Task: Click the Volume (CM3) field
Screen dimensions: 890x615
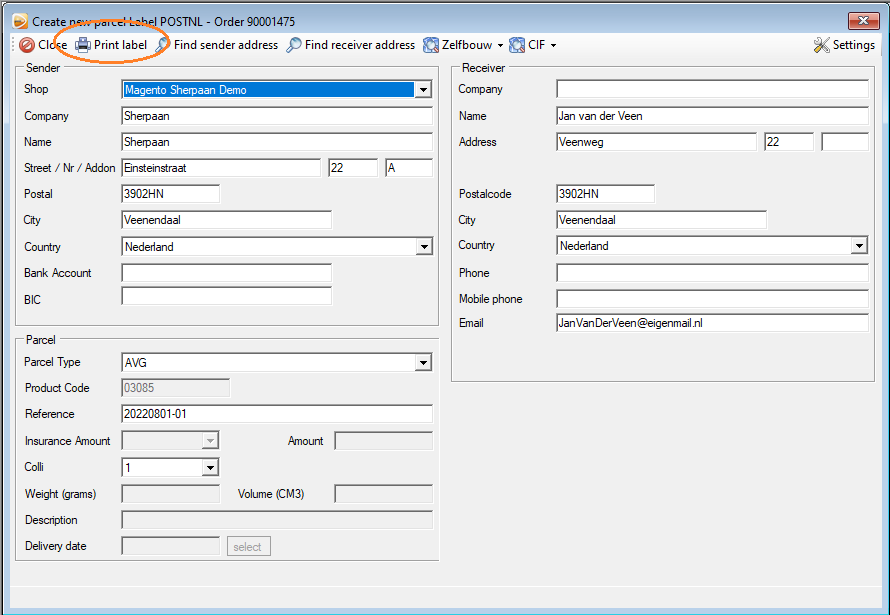Action: 384,494
